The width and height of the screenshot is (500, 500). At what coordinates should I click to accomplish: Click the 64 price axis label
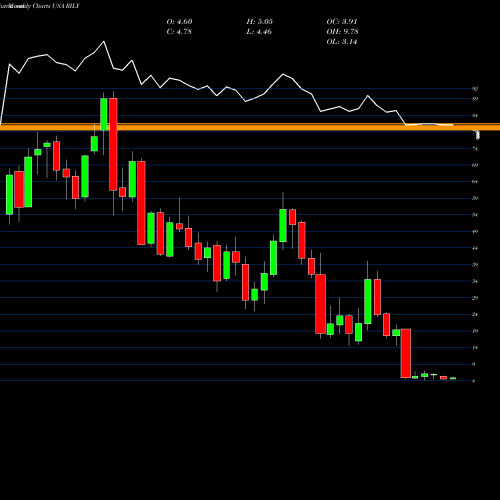(475, 182)
